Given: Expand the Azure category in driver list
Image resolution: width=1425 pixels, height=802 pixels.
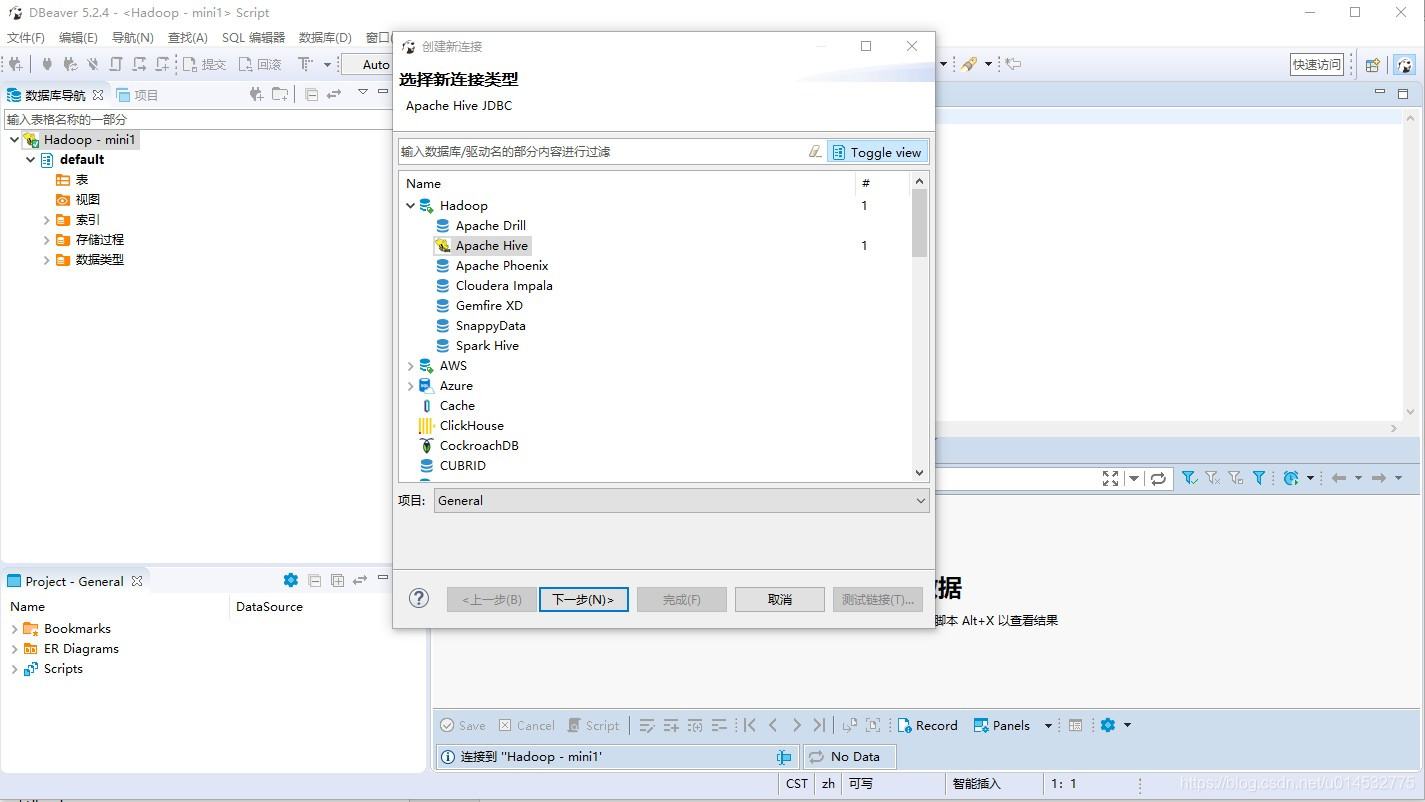Looking at the screenshot, I should pyautogui.click(x=410, y=385).
